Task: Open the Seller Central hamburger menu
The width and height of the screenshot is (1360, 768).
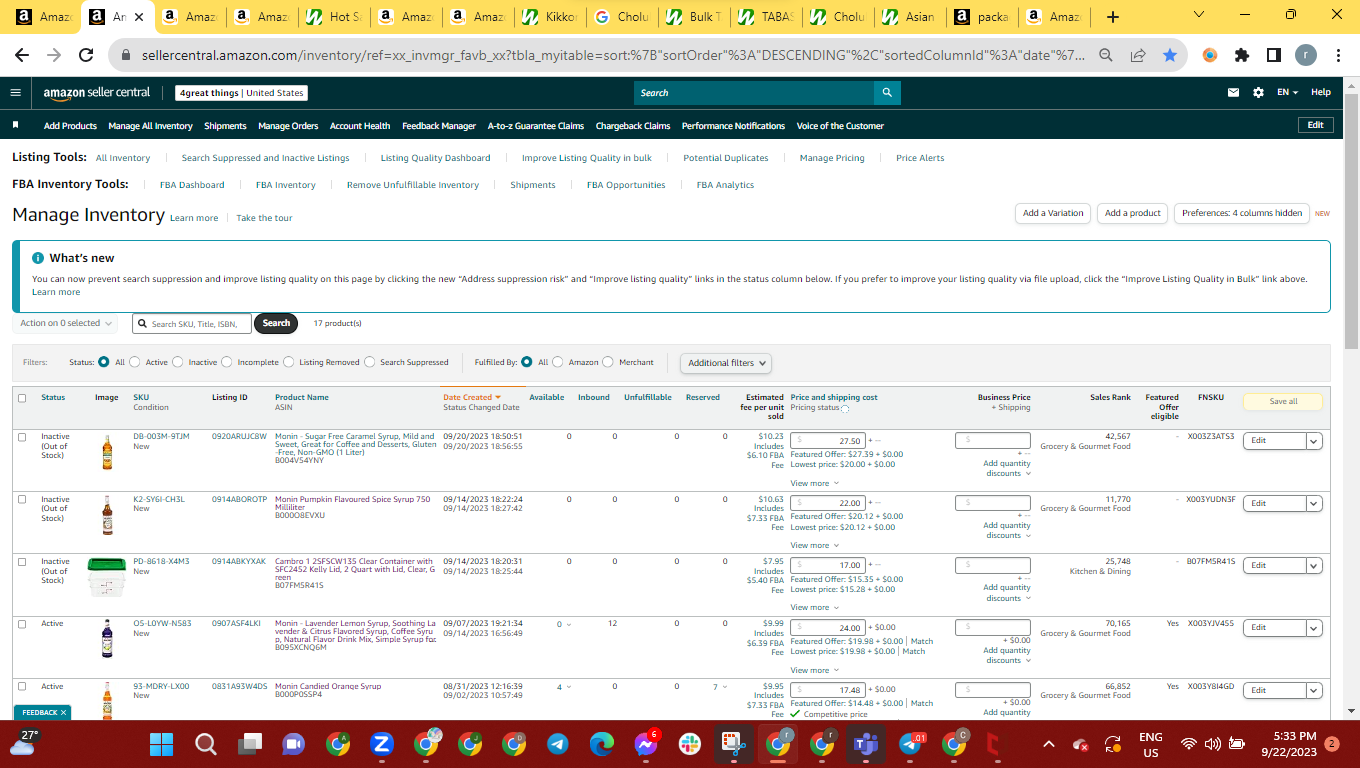Action: (15, 92)
